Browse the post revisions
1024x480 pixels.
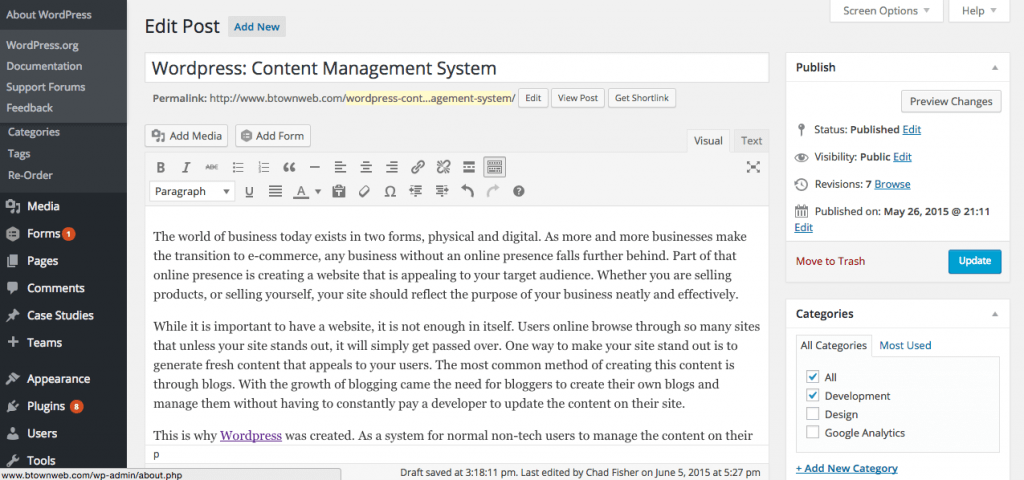(892, 184)
